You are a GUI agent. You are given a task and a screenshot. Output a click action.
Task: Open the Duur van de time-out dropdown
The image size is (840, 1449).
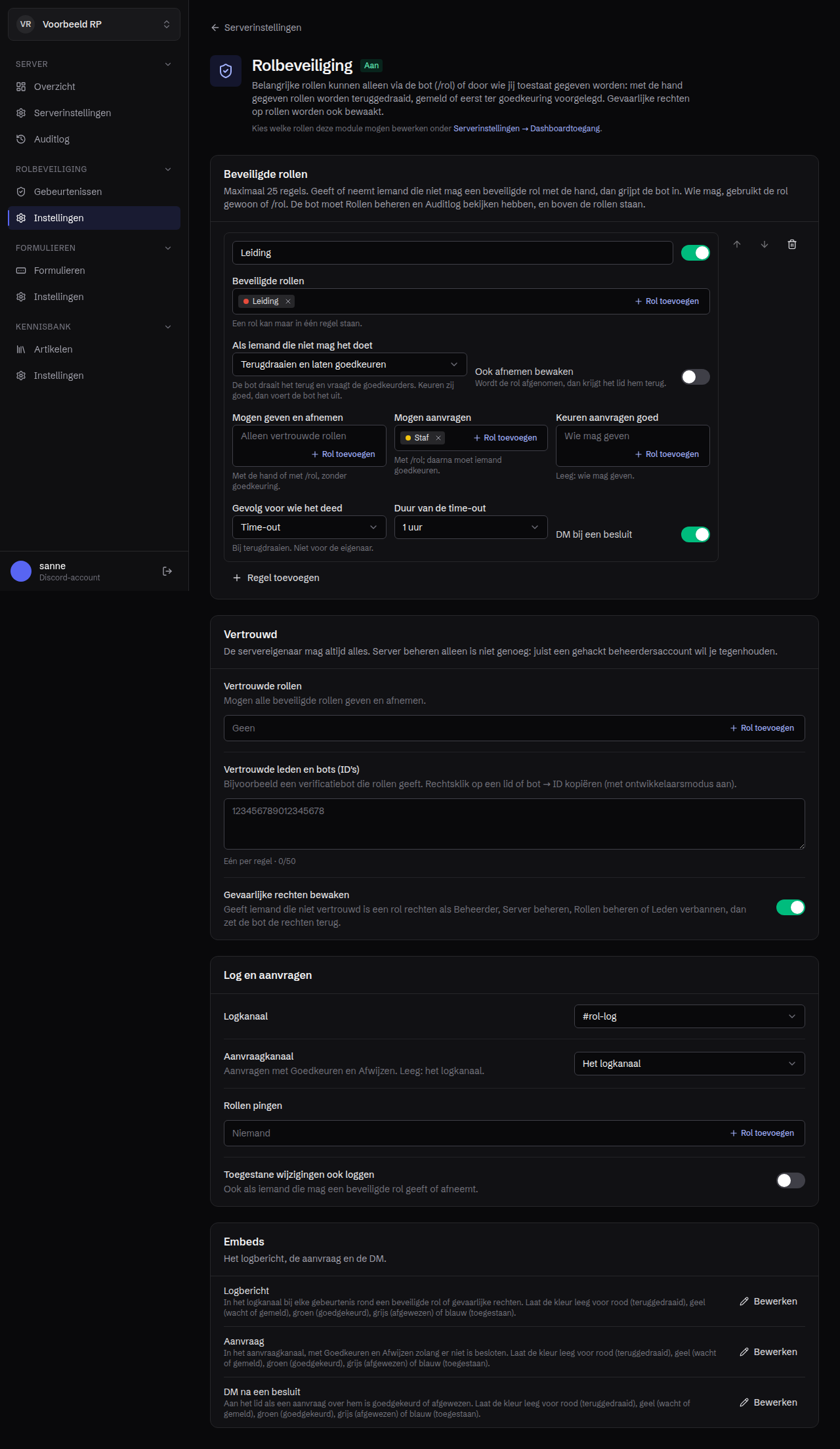point(471,527)
